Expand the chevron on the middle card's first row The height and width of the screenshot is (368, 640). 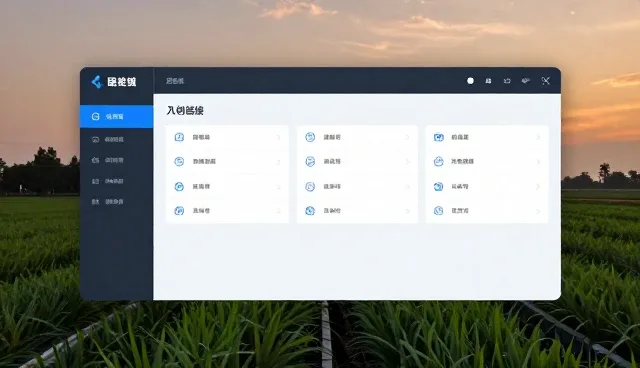pos(407,137)
